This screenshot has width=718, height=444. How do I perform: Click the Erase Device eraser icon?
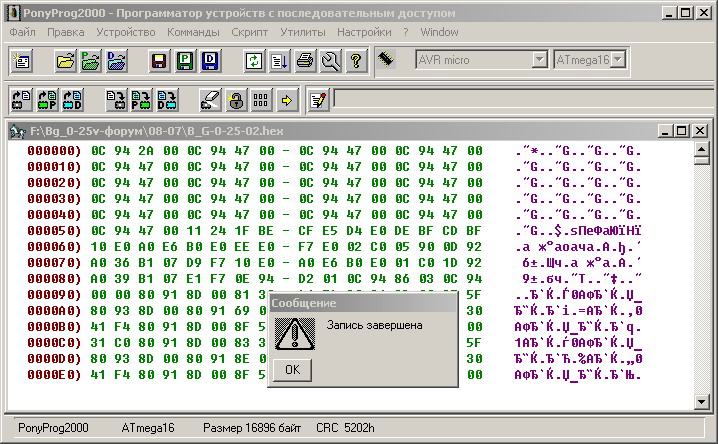tap(210, 100)
